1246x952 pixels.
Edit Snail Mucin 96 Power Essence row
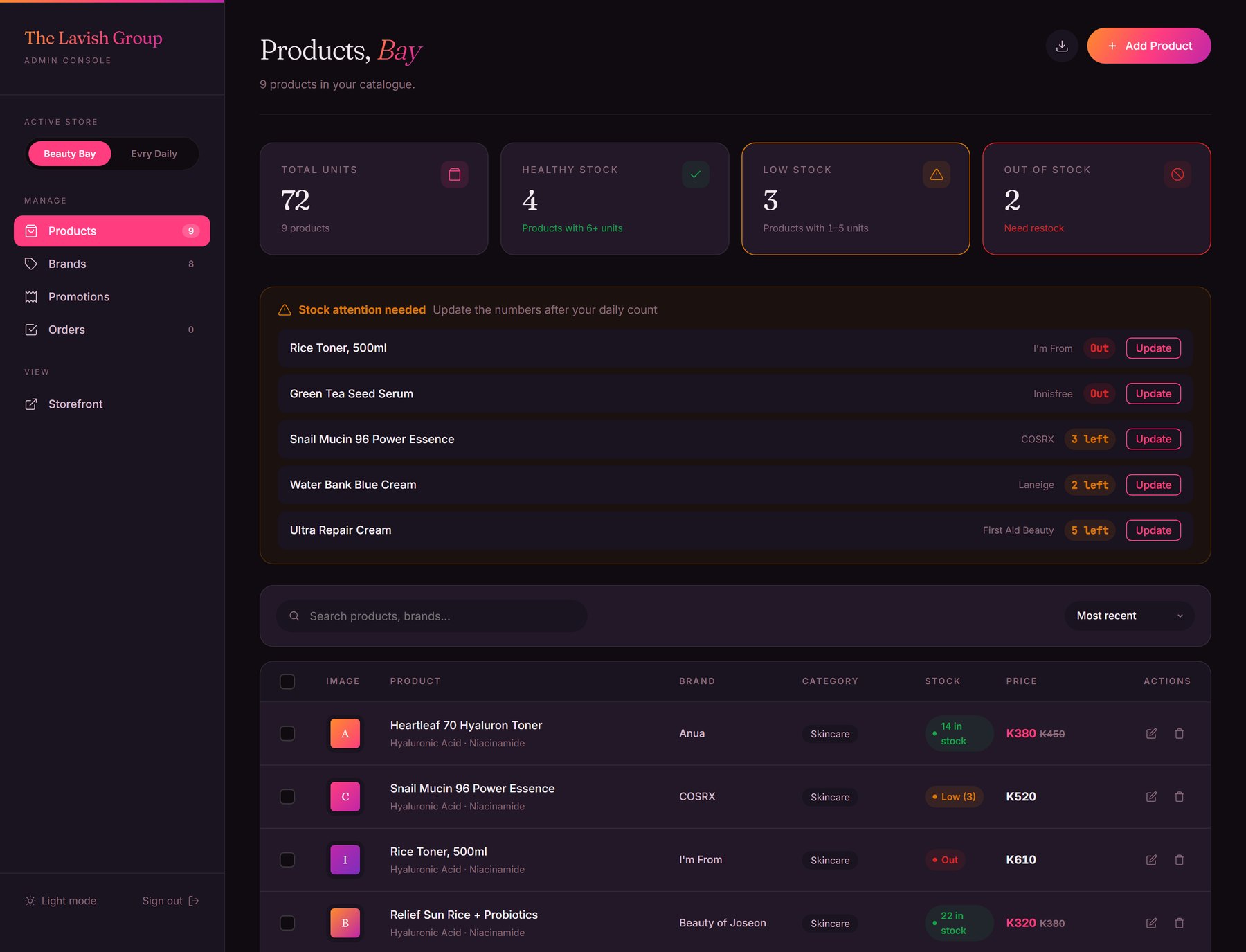[1152, 797]
